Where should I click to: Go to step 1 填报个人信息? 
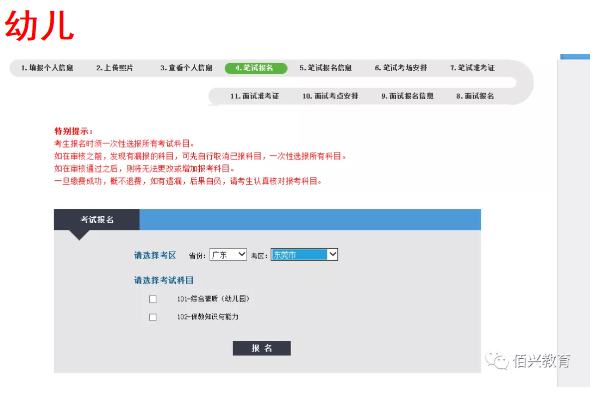[47, 68]
